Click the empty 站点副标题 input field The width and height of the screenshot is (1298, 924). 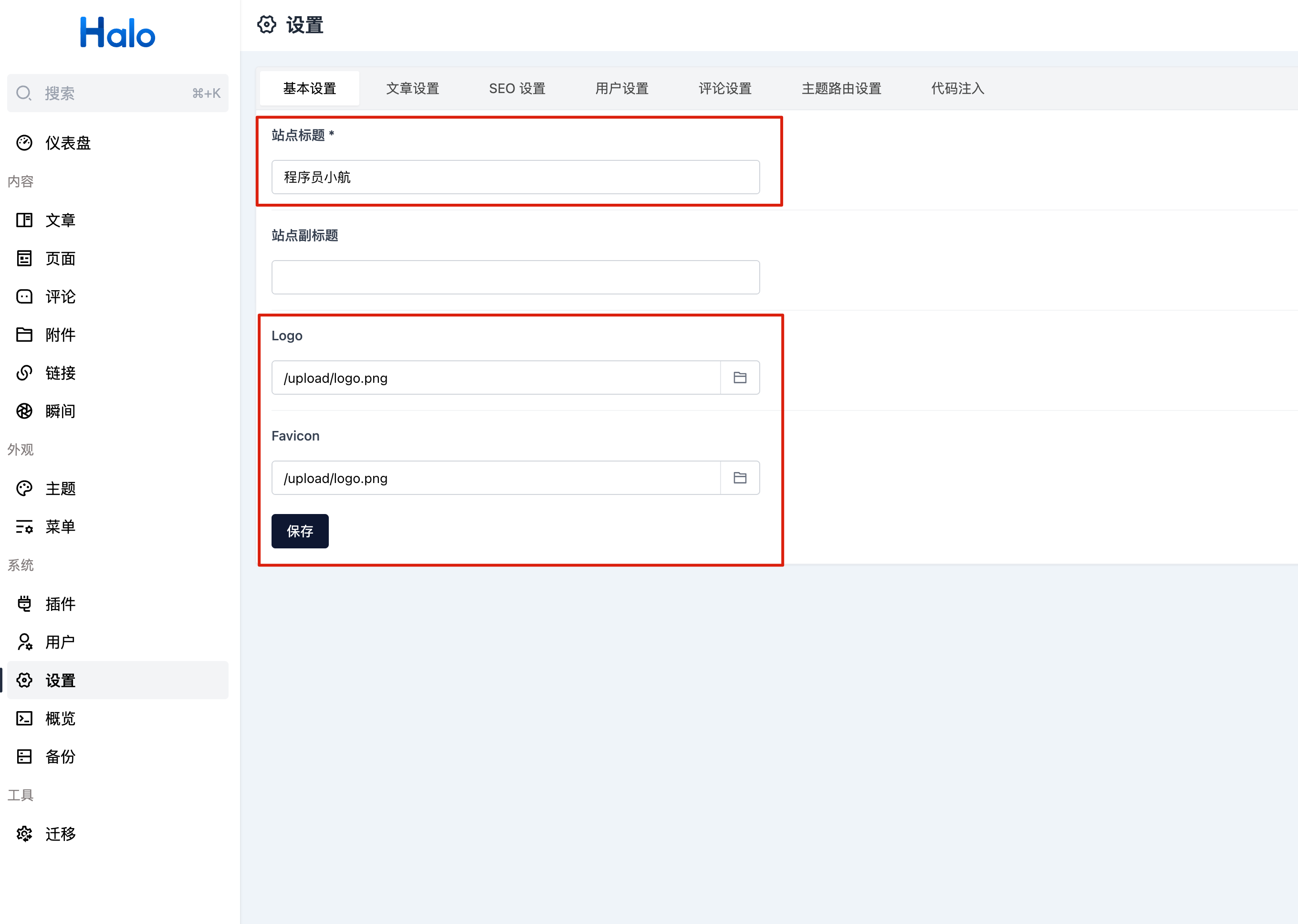[515, 277]
